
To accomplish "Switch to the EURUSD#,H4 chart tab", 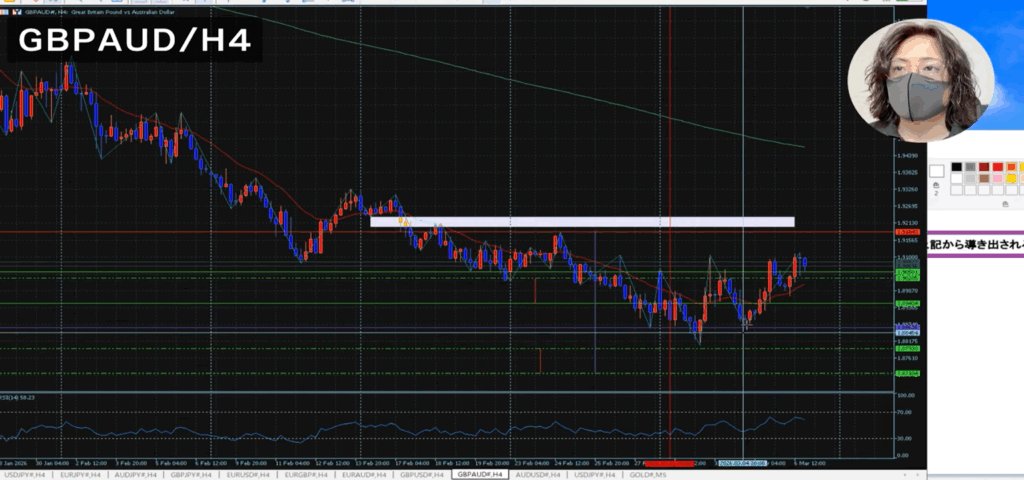I will 251,474.
